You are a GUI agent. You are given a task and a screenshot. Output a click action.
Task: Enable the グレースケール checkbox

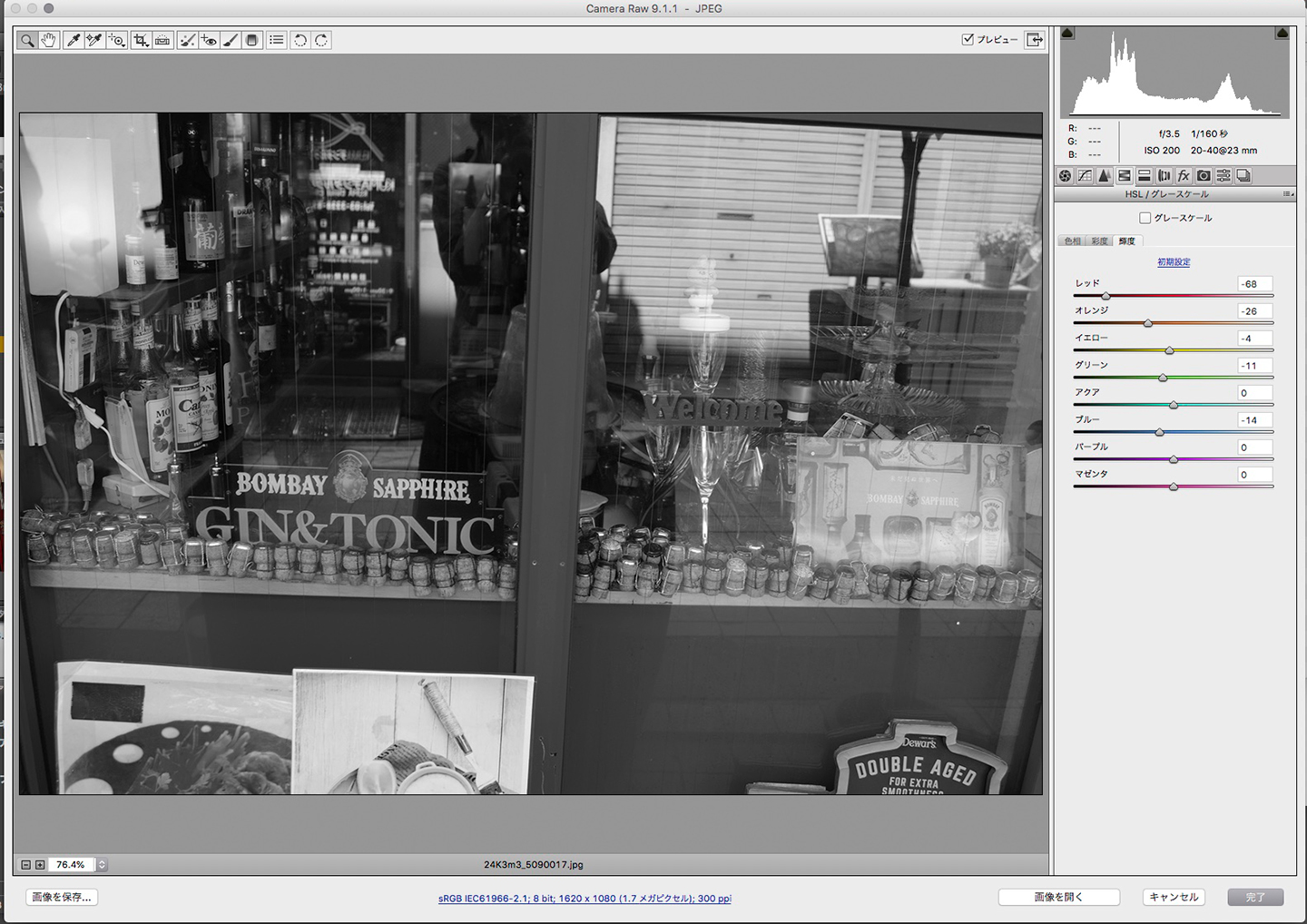coord(1145,218)
